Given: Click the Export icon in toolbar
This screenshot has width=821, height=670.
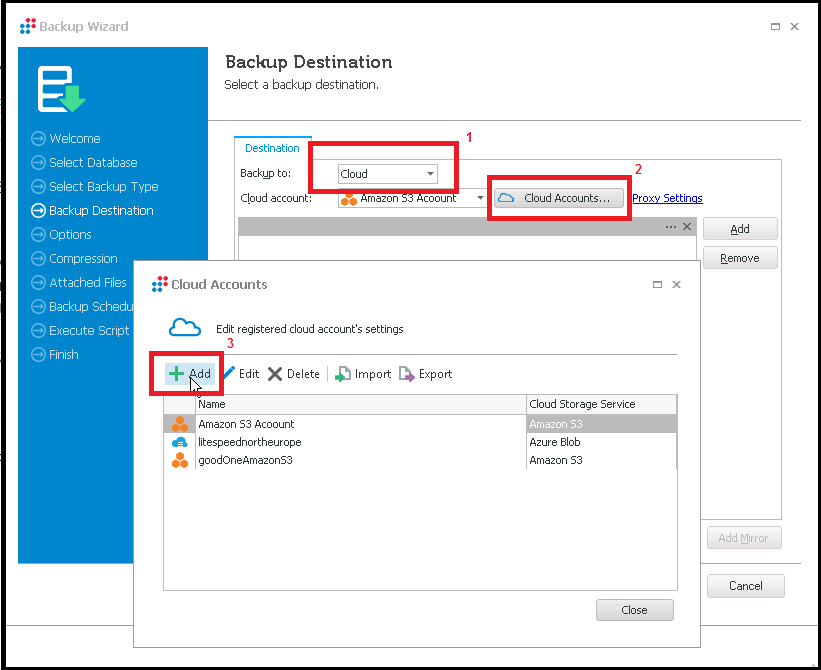Looking at the screenshot, I should click(x=407, y=374).
